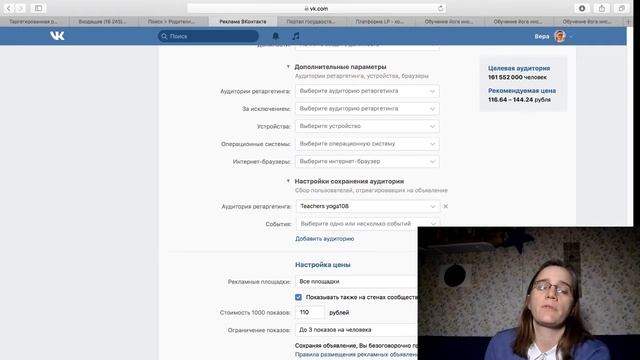Toggle Safari sidebar button
640x360 pixels.
point(38,8)
